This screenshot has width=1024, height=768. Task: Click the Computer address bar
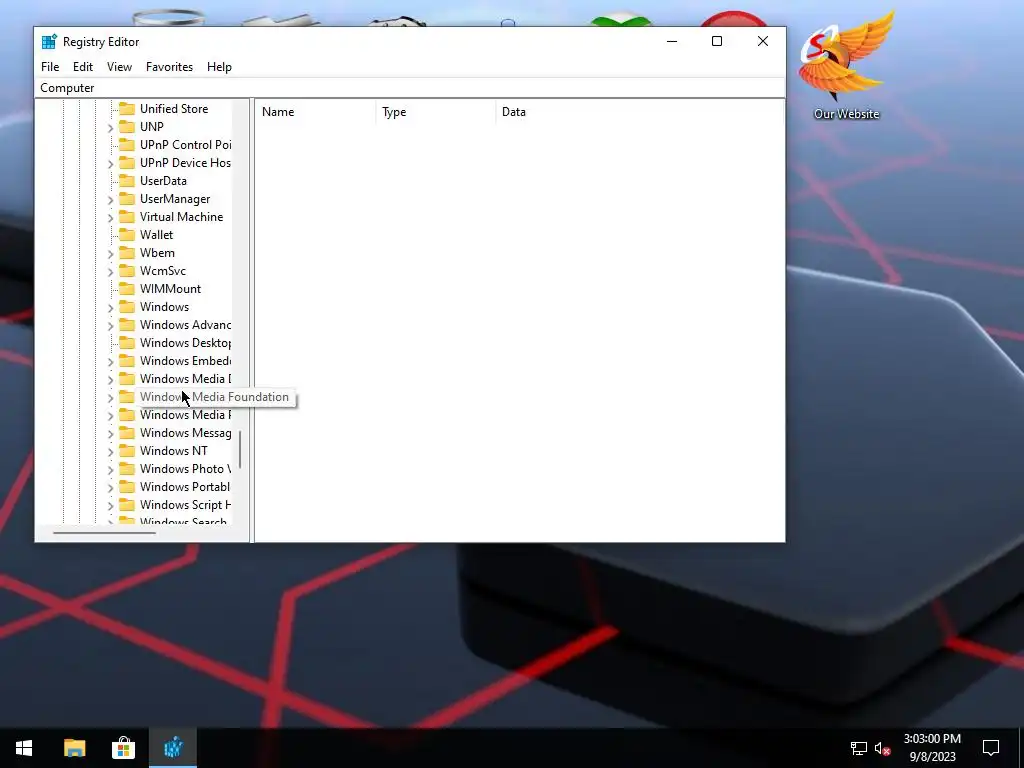click(x=410, y=88)
